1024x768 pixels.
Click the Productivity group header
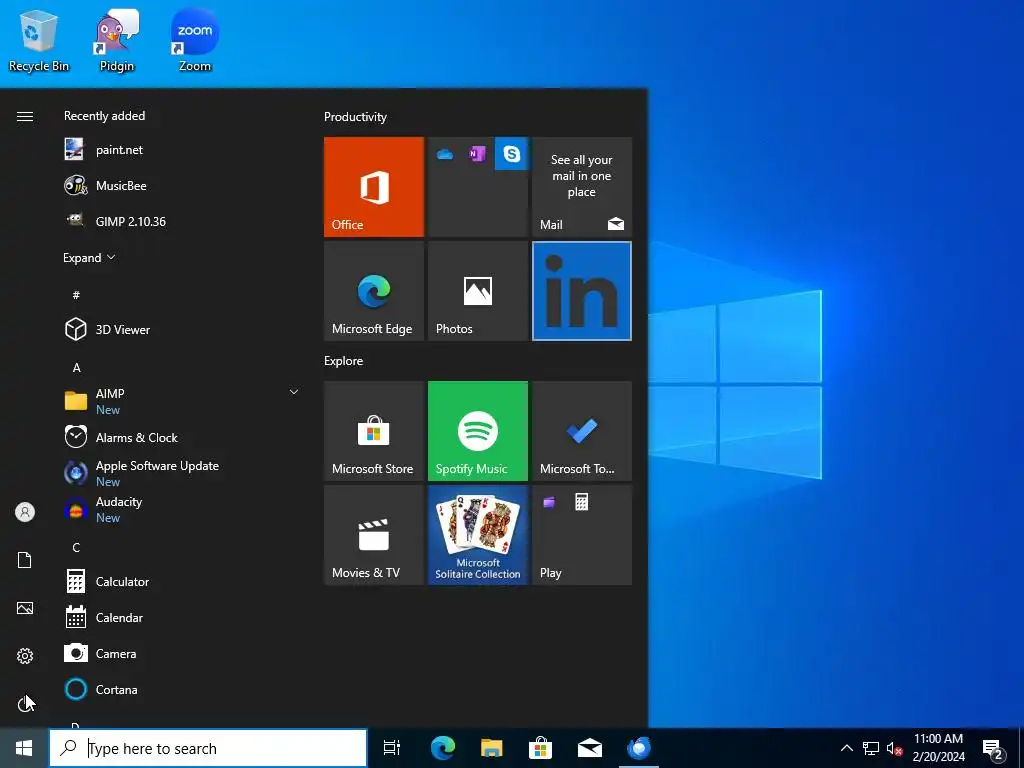coord(355,117)
